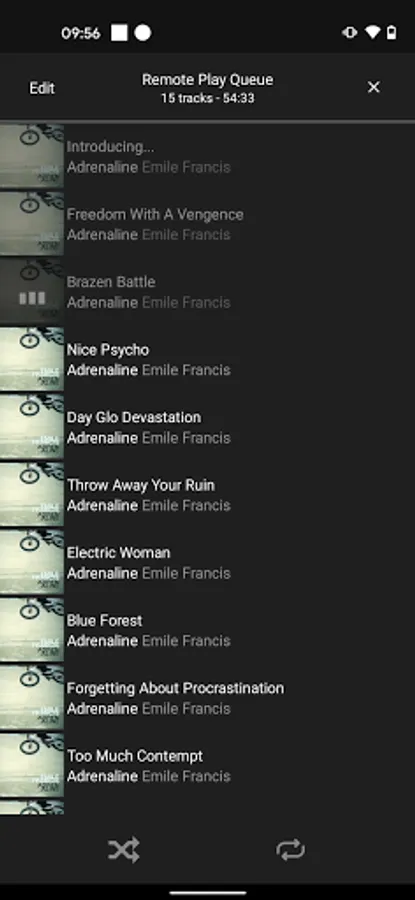Toggle repeat mode for the queue
415x900 pixels.
pos(290,849)
